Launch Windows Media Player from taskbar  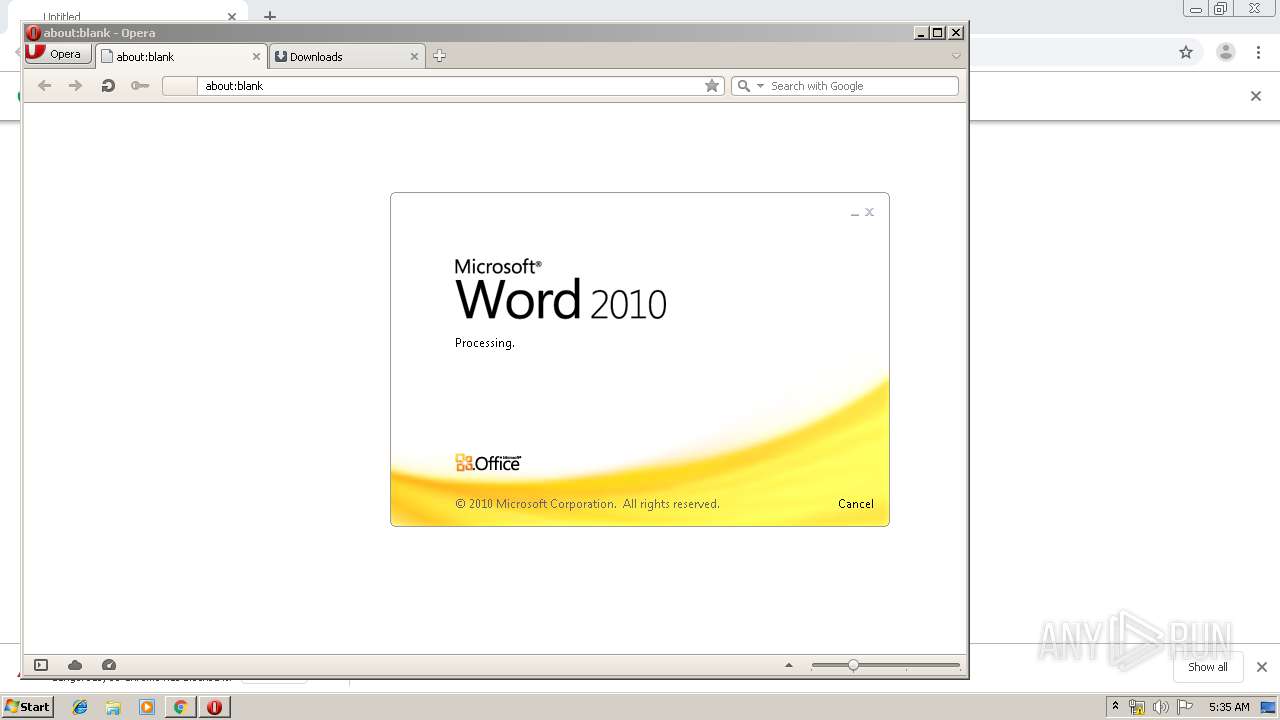click(x=147, y=707)
